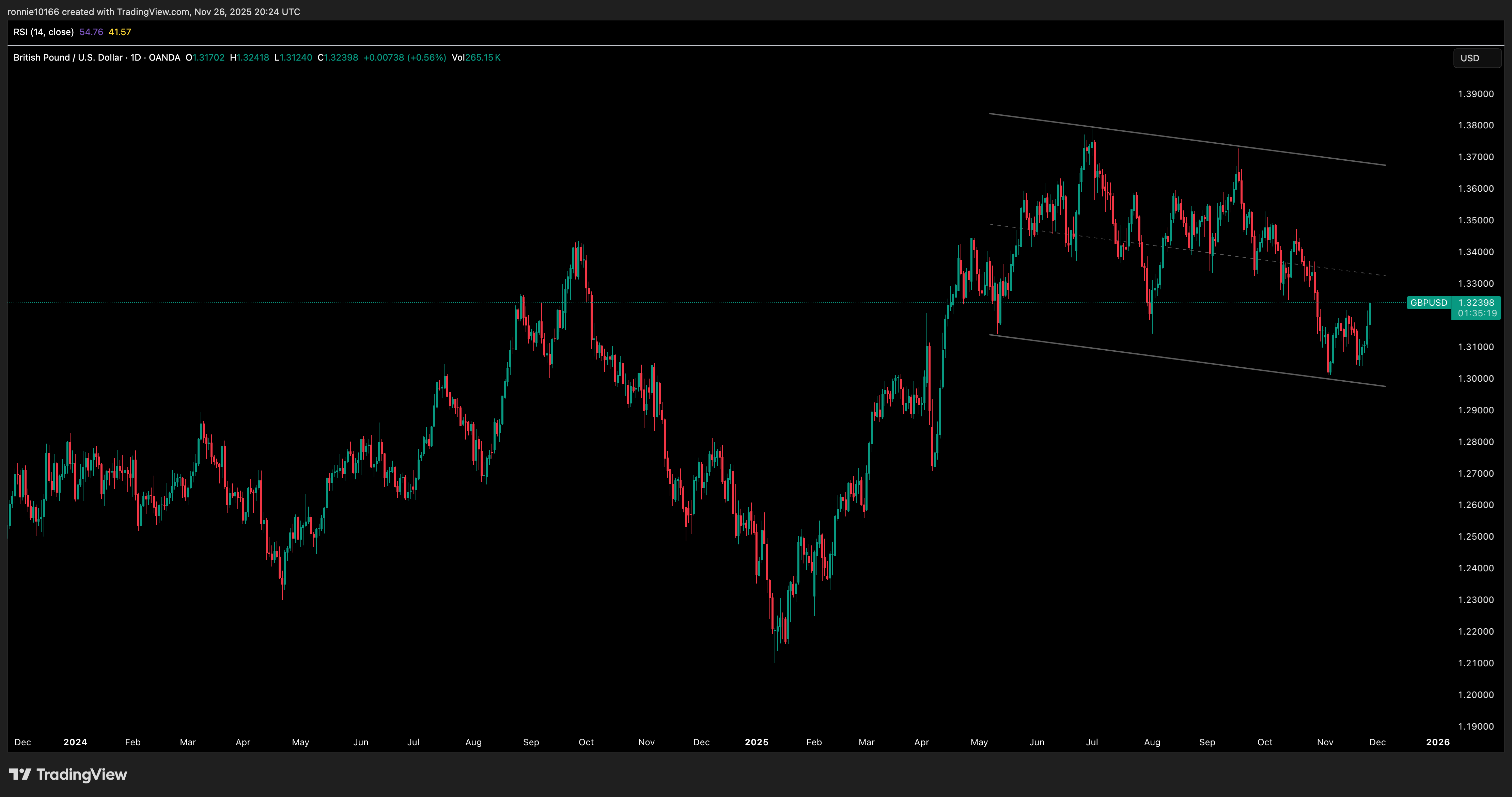Click the close value C1.32398 in the legend

tap(338, 58)
